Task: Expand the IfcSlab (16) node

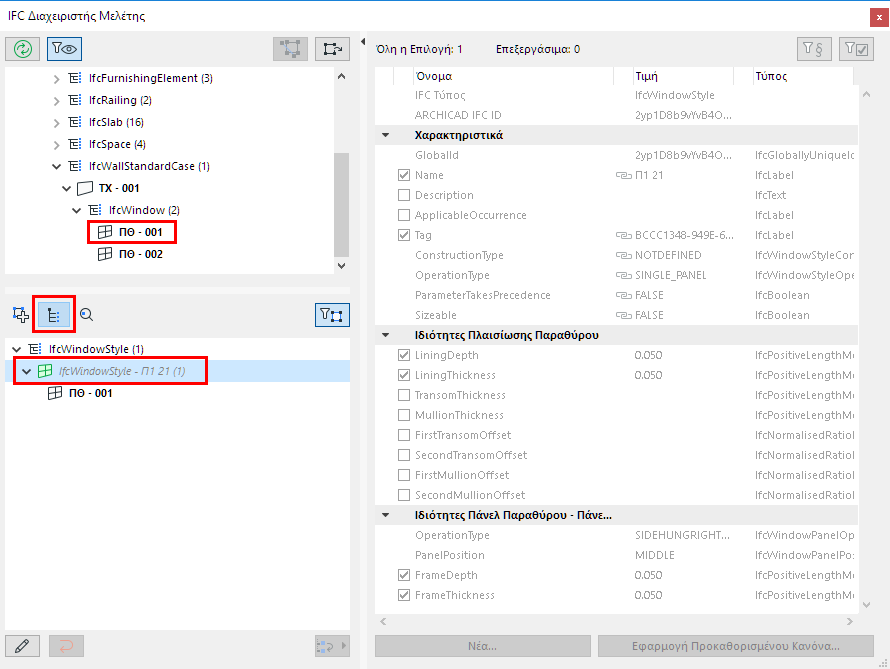Action: pyautogui.click(x=56, y=123)
